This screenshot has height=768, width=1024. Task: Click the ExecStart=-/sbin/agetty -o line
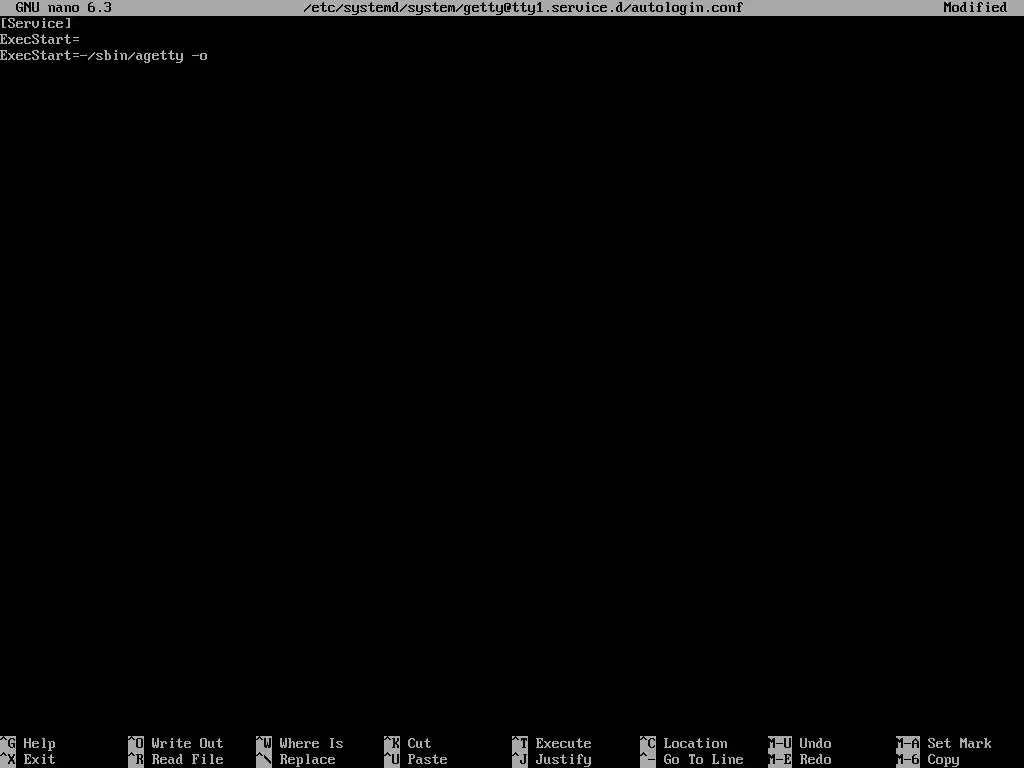(104, 56)
